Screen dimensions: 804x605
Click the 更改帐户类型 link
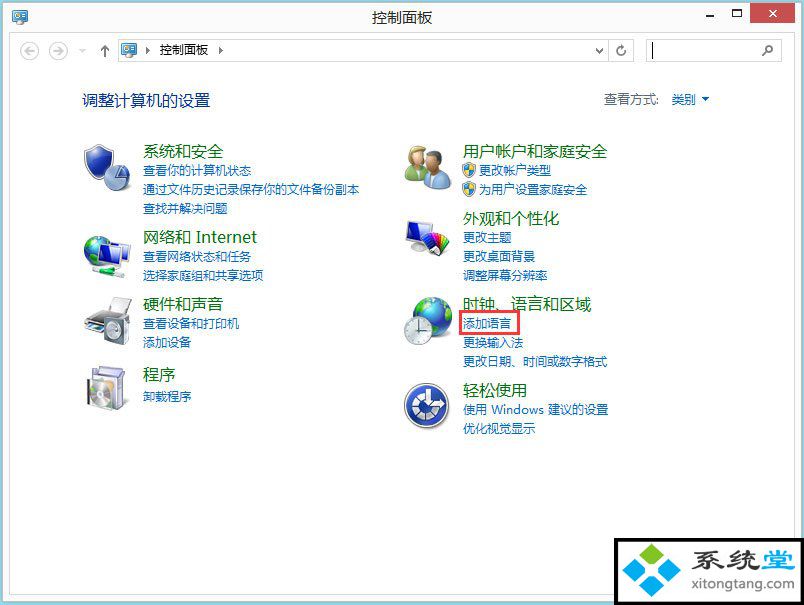click(515, 170)
